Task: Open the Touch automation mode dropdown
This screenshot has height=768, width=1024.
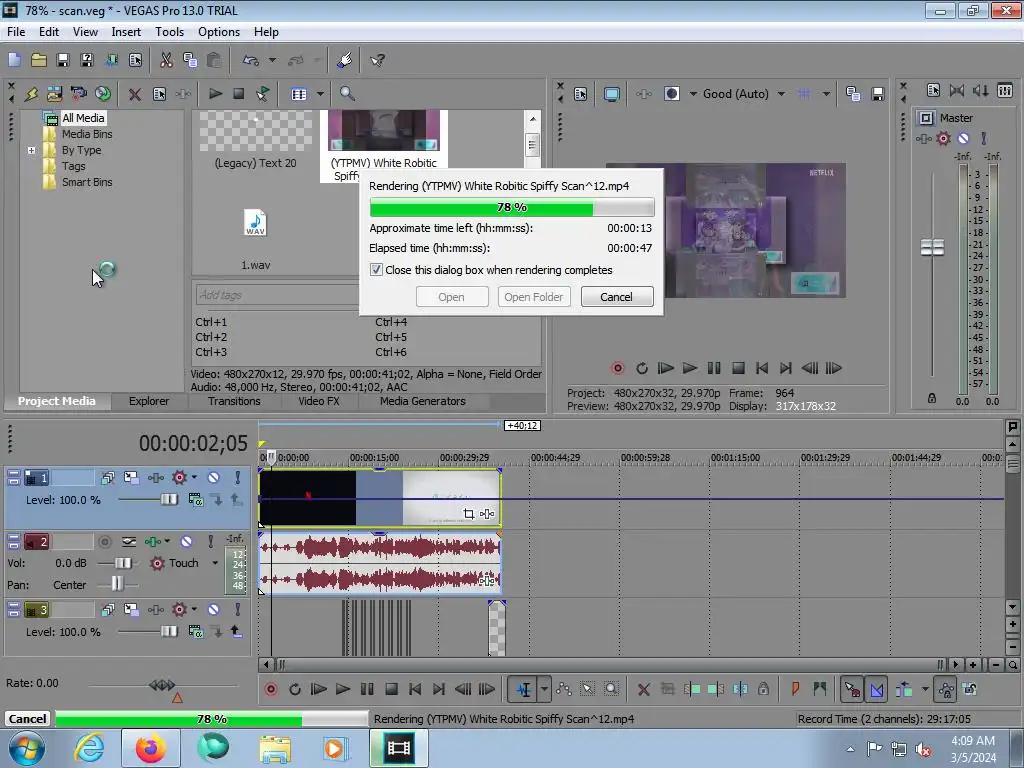Action: click(x=215, y=563)
